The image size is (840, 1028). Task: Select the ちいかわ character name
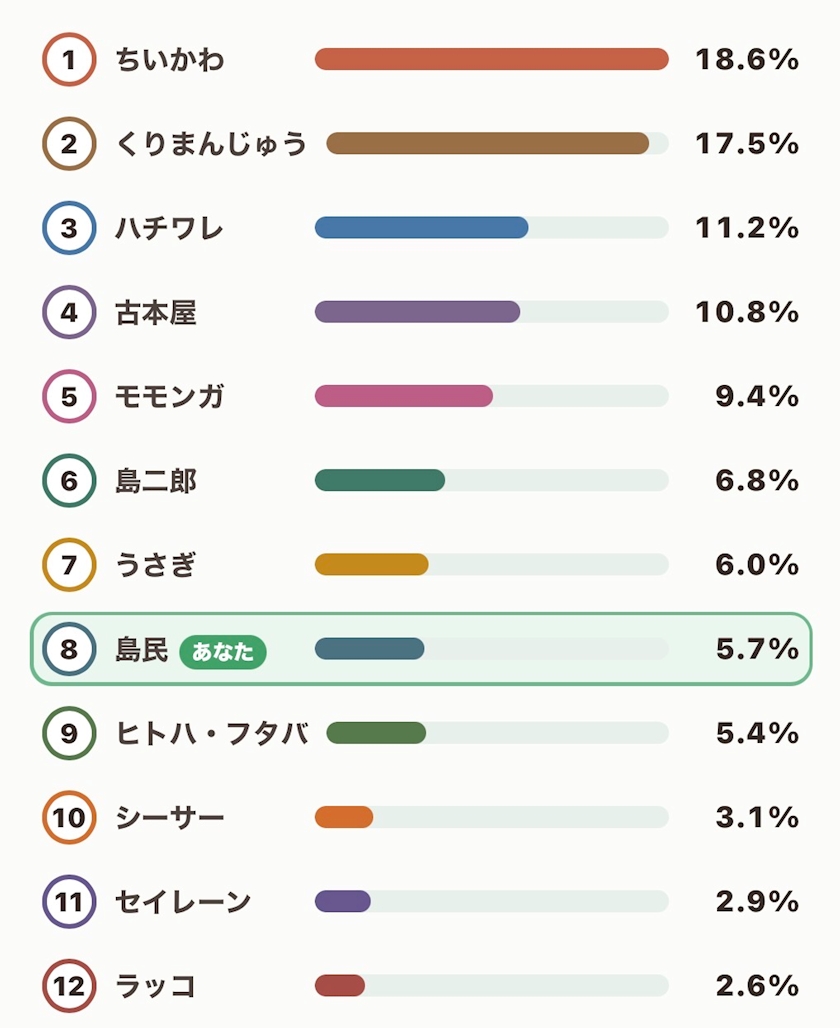click(170, 60)
